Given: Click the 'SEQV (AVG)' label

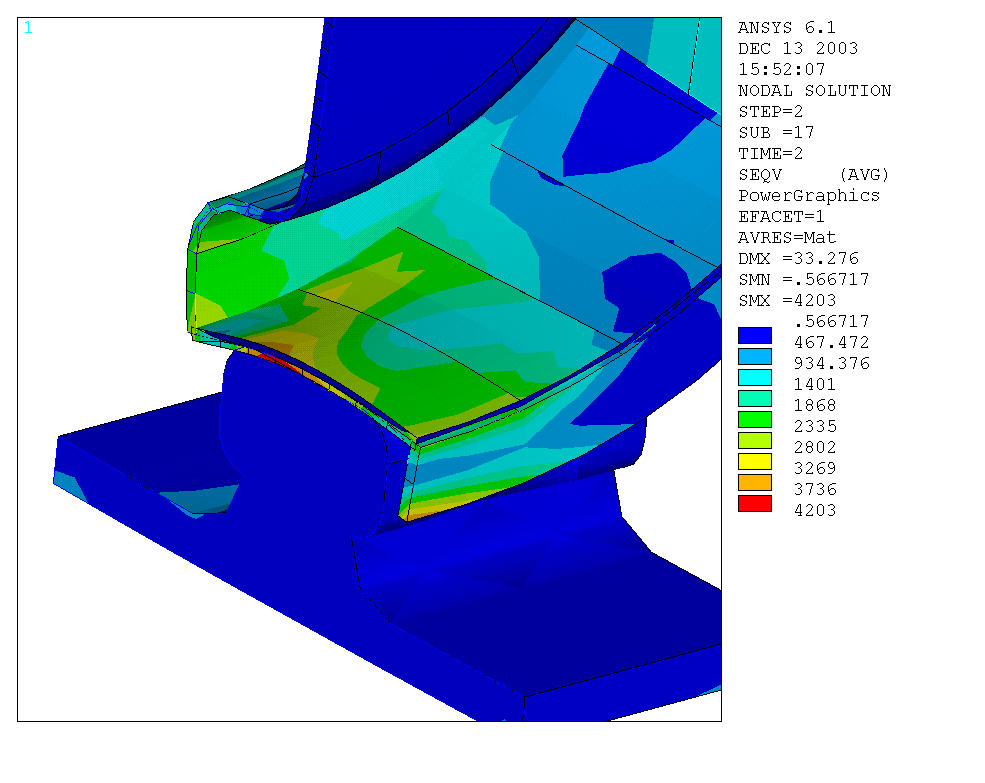Looking at the screenshot, I should coord(814,175).
